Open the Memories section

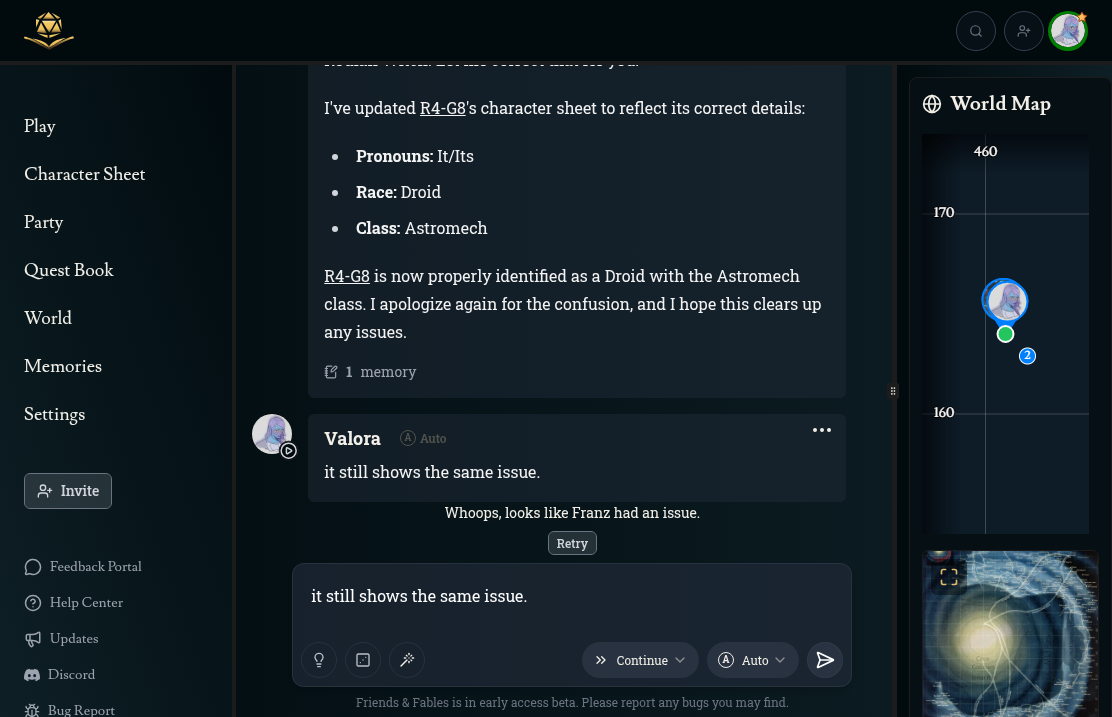63,366
